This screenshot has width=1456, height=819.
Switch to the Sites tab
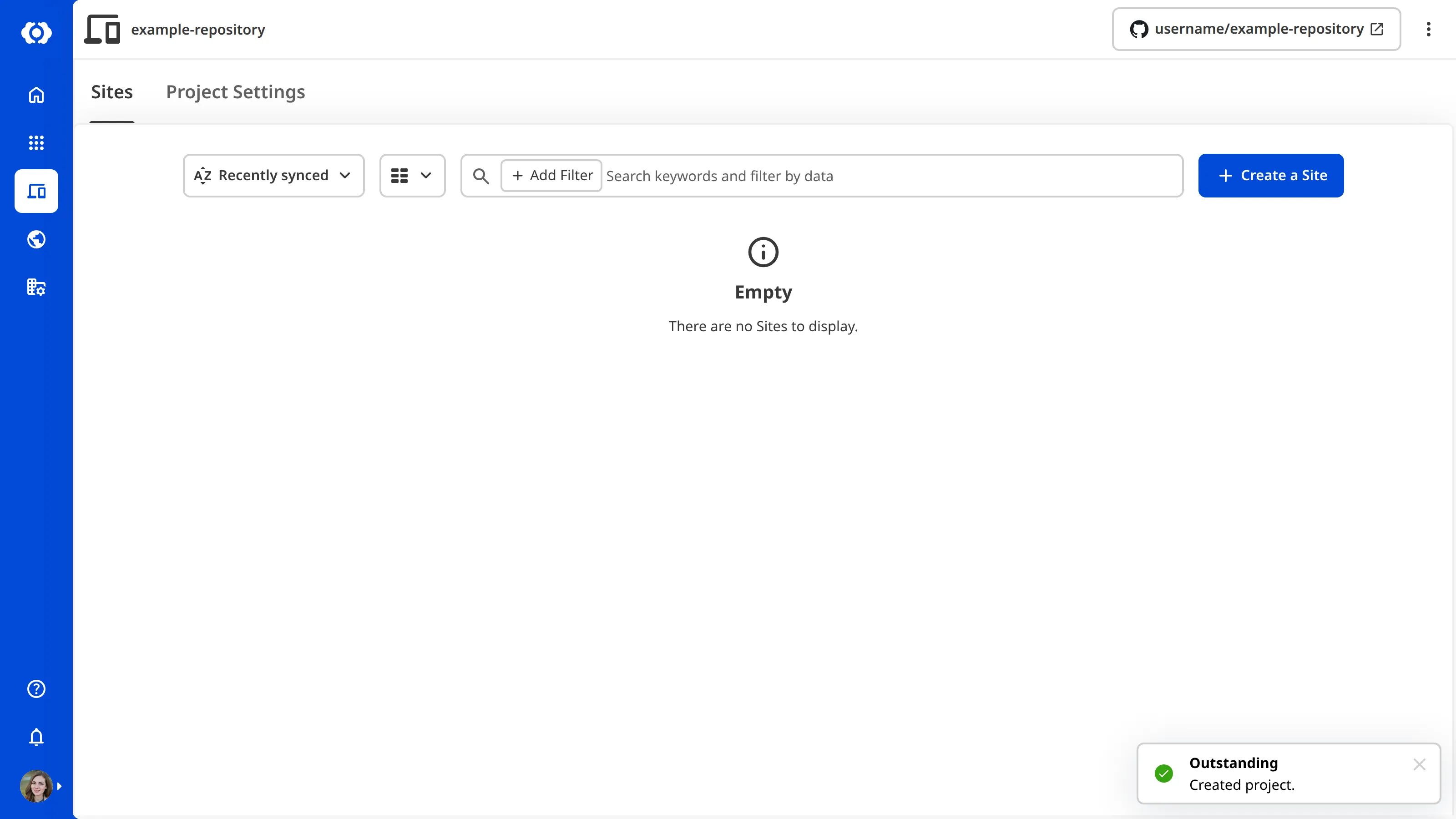[x=112, y=91]
